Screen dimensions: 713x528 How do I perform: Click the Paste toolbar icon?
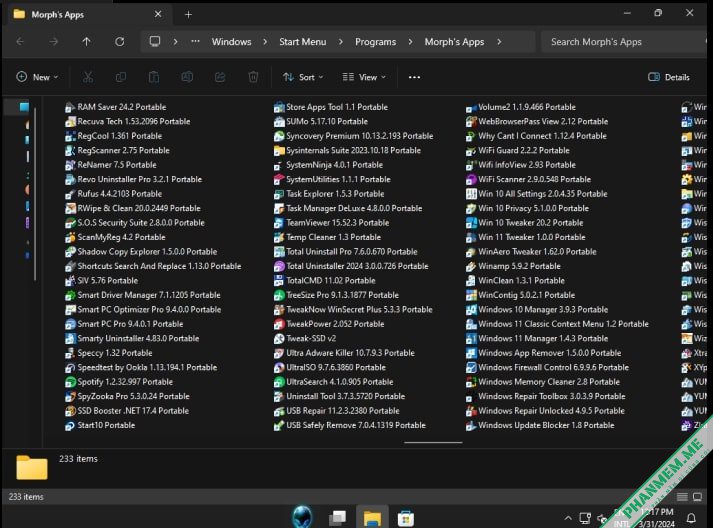point(154,77)
